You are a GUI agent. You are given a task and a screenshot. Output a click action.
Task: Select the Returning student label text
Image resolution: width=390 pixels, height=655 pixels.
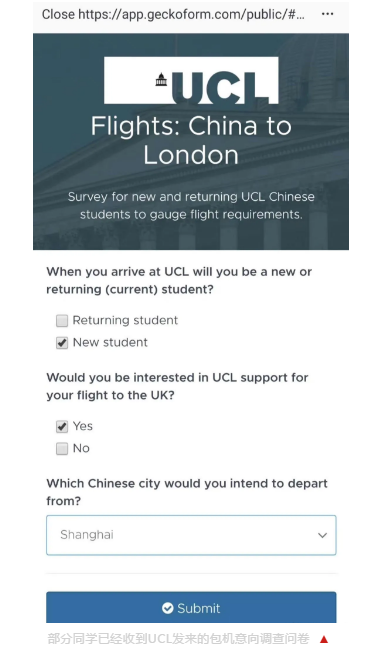125,320
